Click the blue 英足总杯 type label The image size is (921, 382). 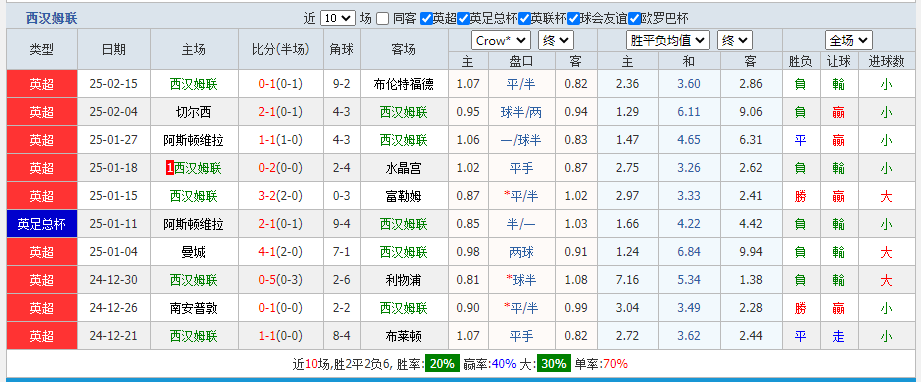point(42,224)
